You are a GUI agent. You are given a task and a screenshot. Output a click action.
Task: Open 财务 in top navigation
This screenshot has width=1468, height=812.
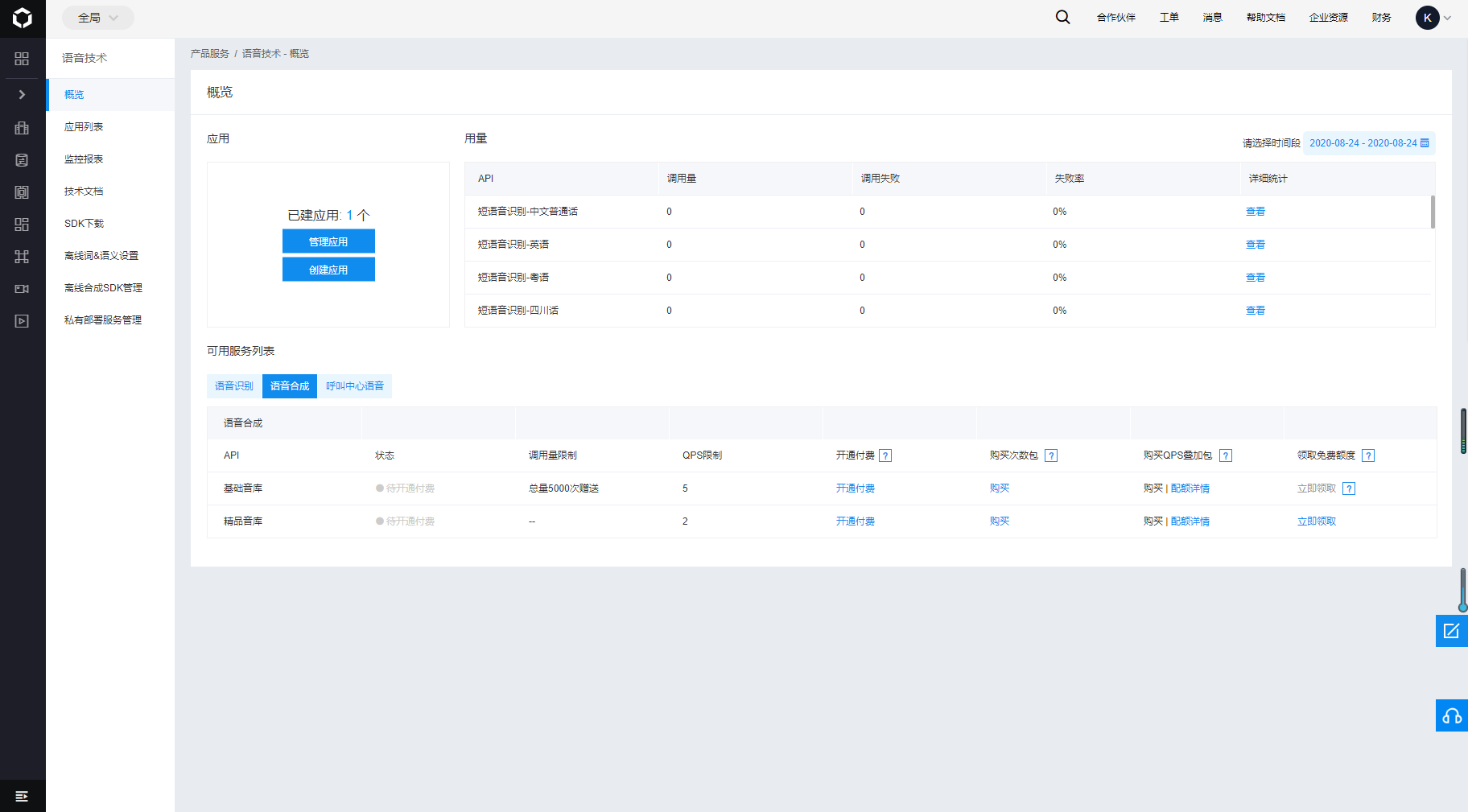pos(1381,18)
